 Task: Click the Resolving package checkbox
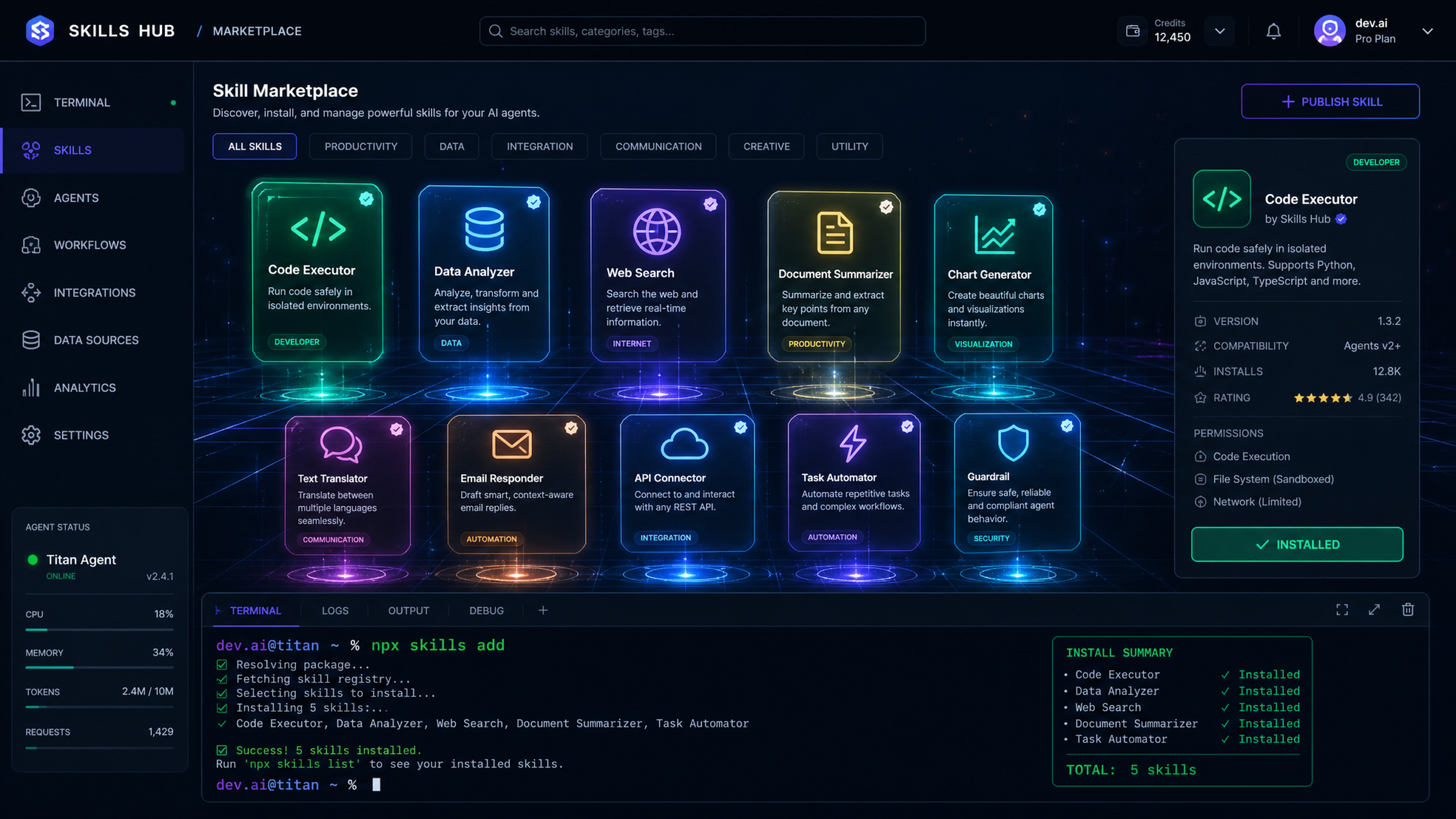pyautogui.click(x=222, y=665)
